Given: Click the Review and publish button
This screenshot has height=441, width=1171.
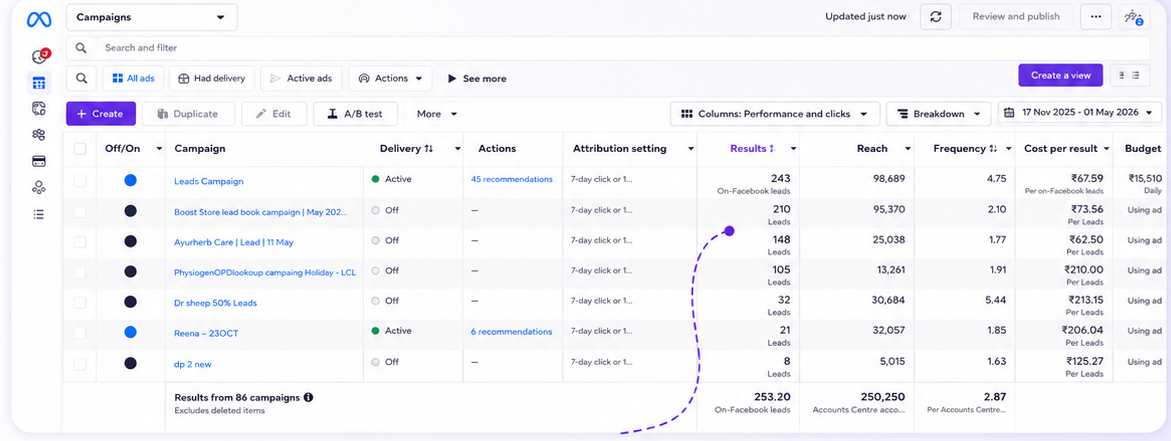Looking at the screenshot, I should tap(1016, 16).
